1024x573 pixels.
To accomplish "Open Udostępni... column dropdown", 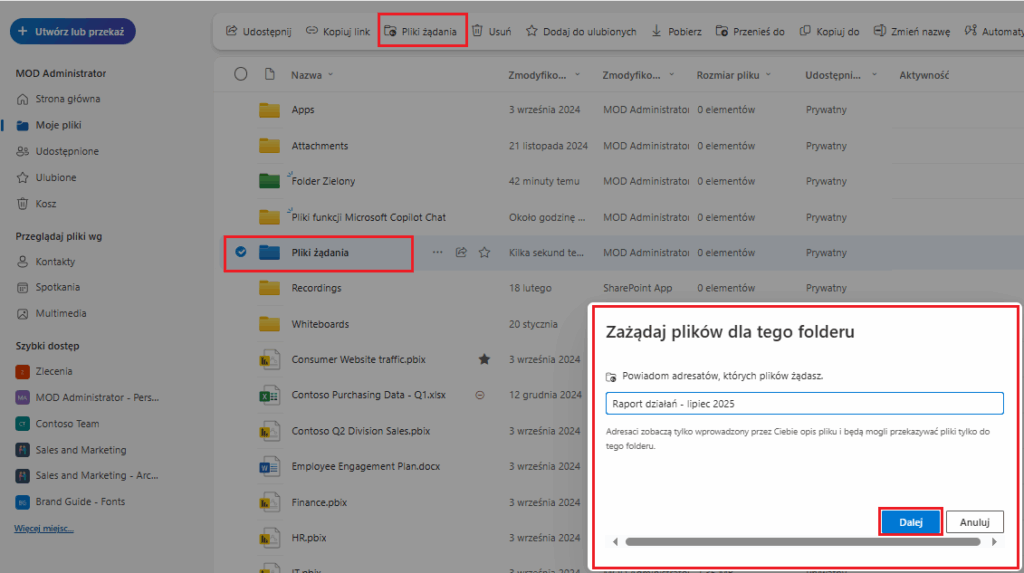I will point(841,75).
